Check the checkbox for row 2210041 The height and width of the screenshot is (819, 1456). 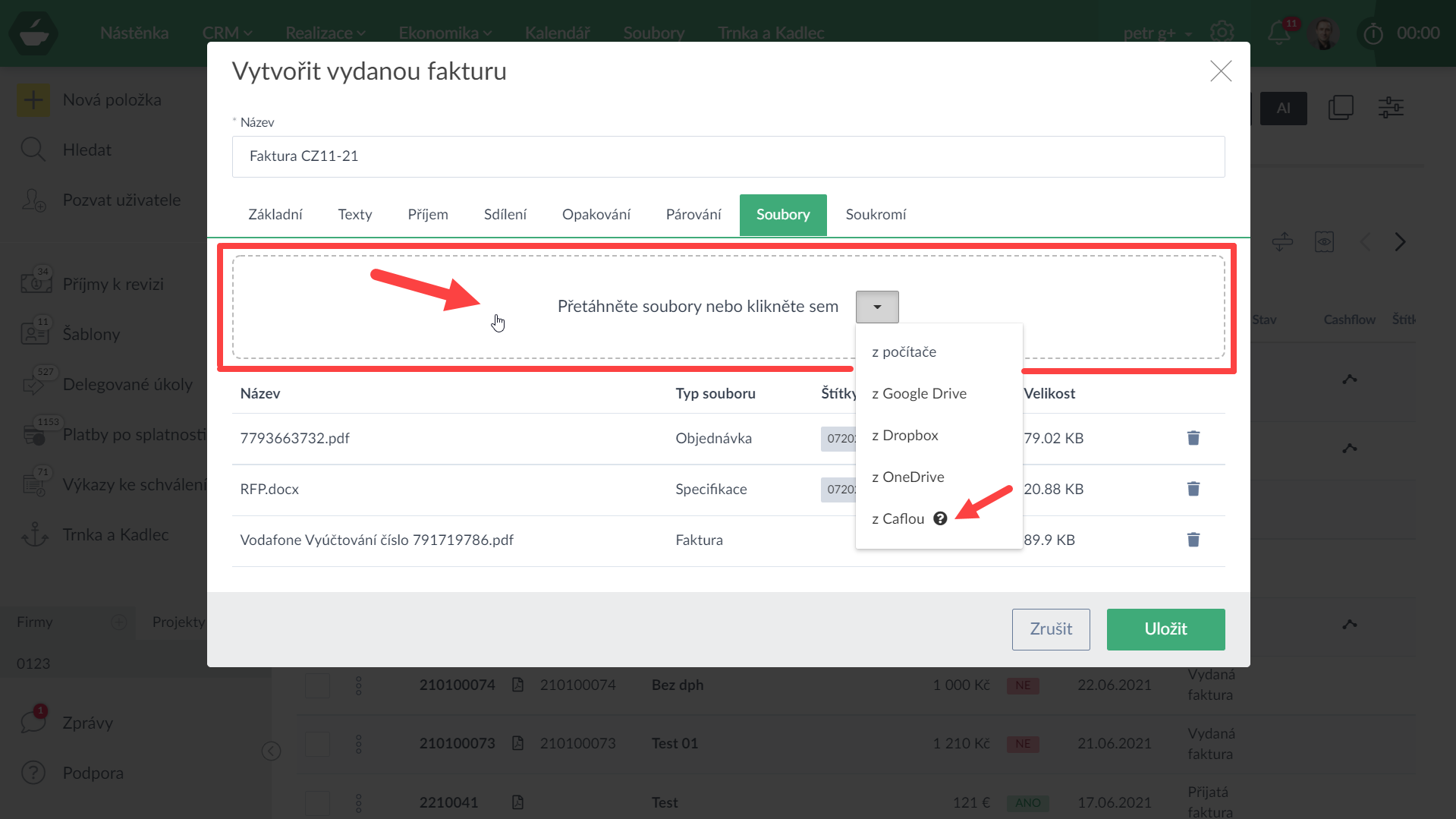pyautogui.click(x=317, y=802)
